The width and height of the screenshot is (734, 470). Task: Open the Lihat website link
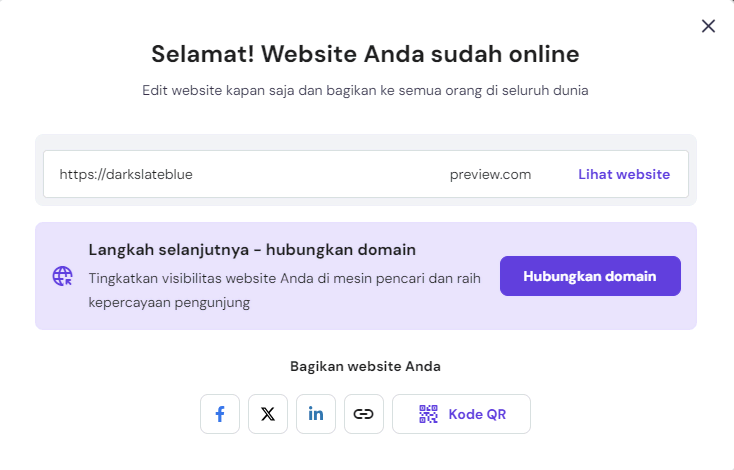(624, 174)
